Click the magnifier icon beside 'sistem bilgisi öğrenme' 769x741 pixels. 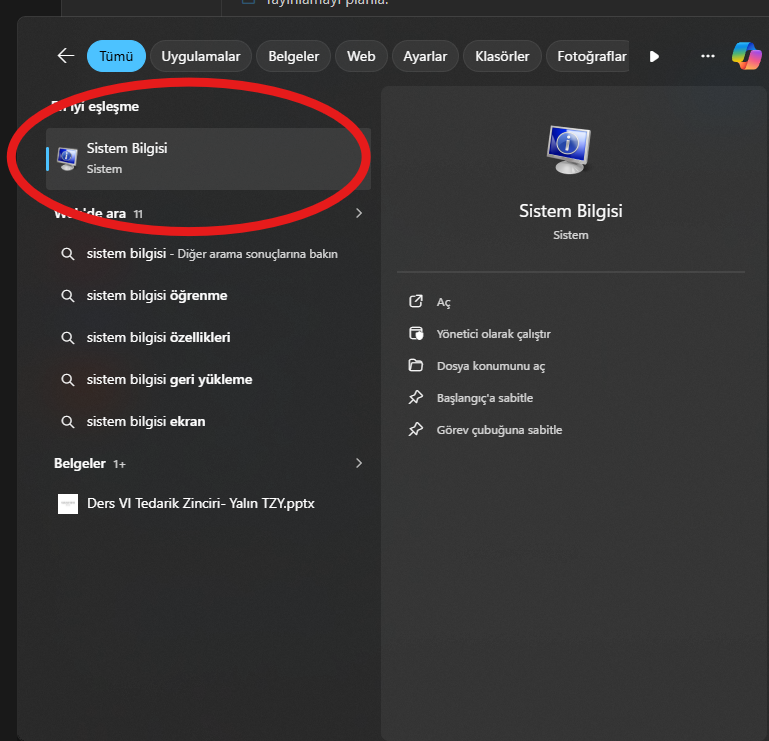click(x=68, y=296)
